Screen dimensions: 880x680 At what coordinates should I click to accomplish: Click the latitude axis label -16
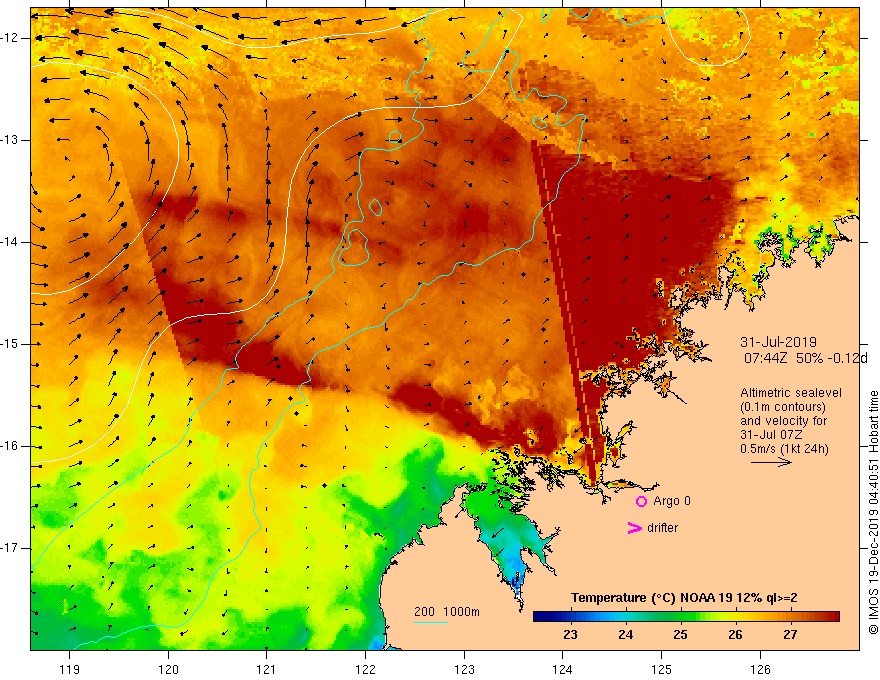pos(10,446)
